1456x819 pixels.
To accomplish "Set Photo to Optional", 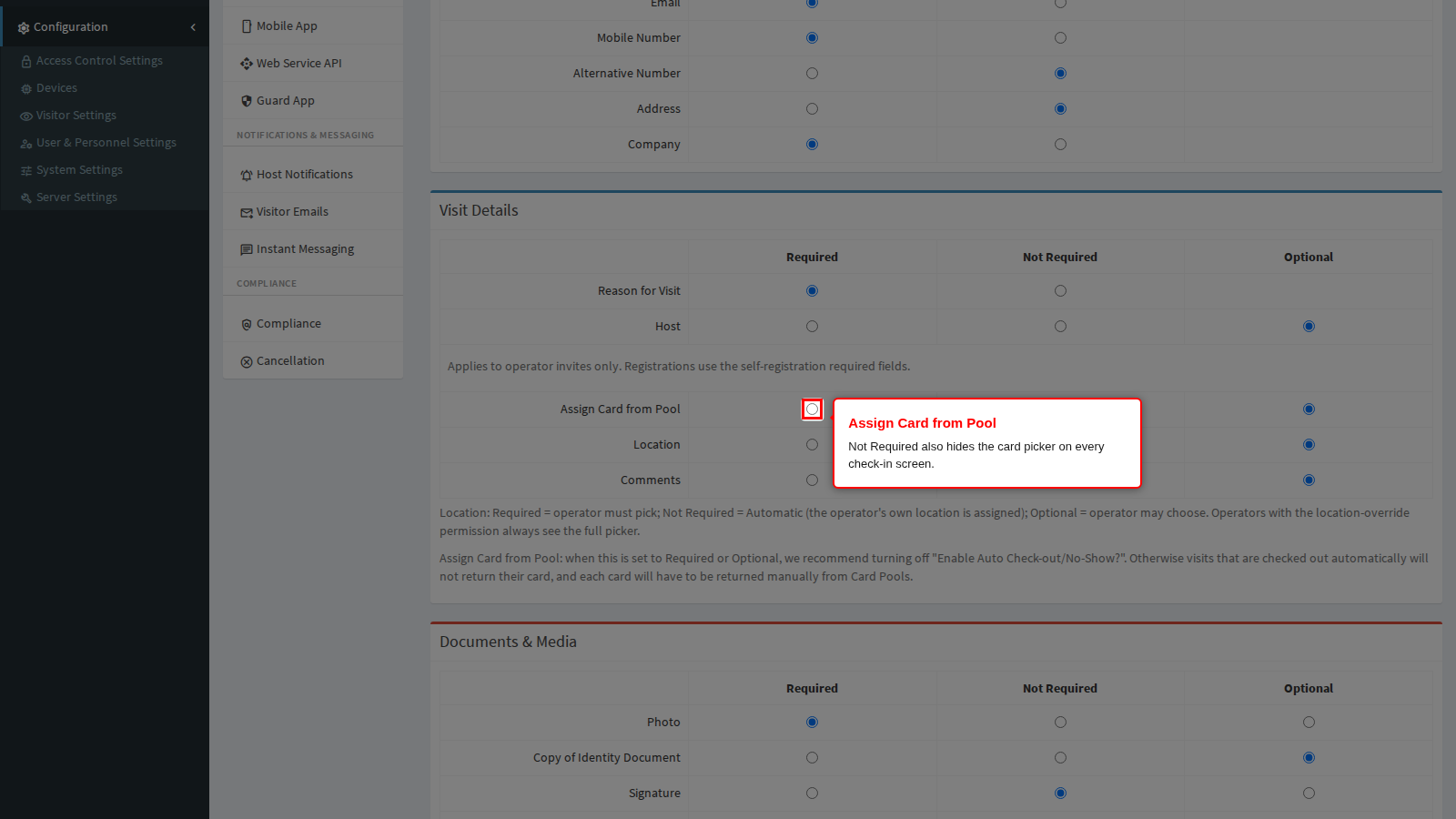I will point(1309,723).
